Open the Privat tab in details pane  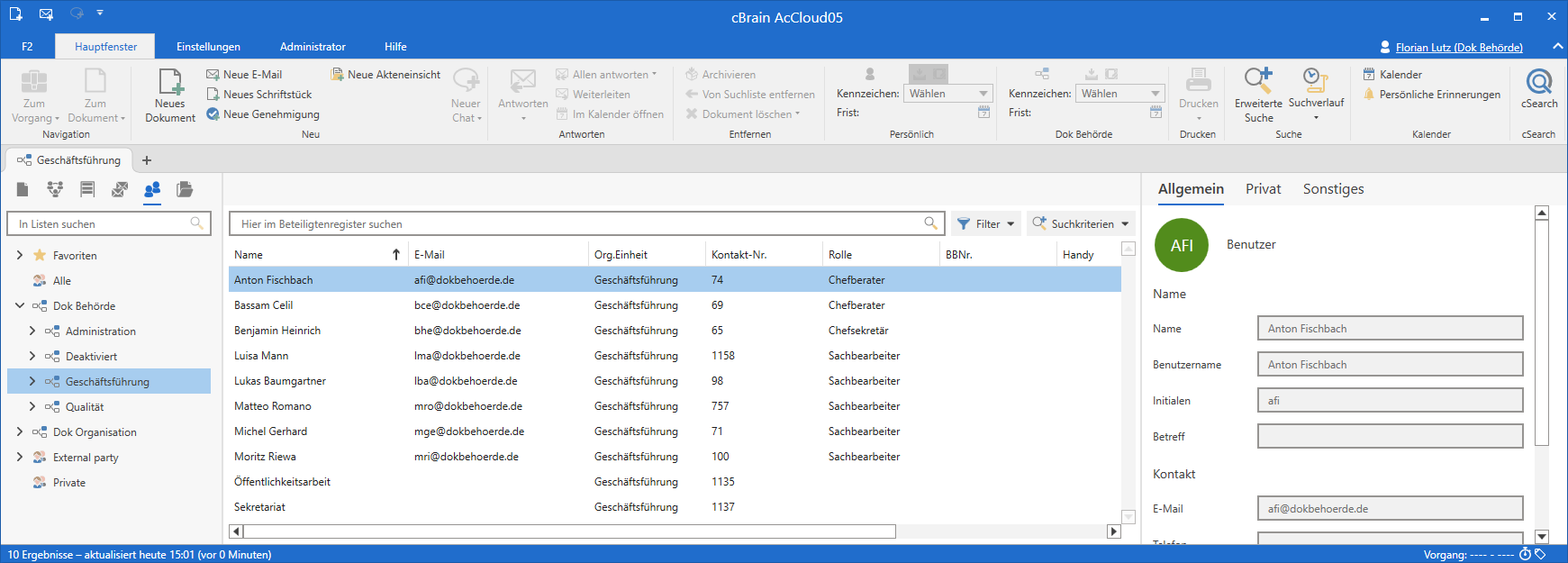[x=1263, y=189]
